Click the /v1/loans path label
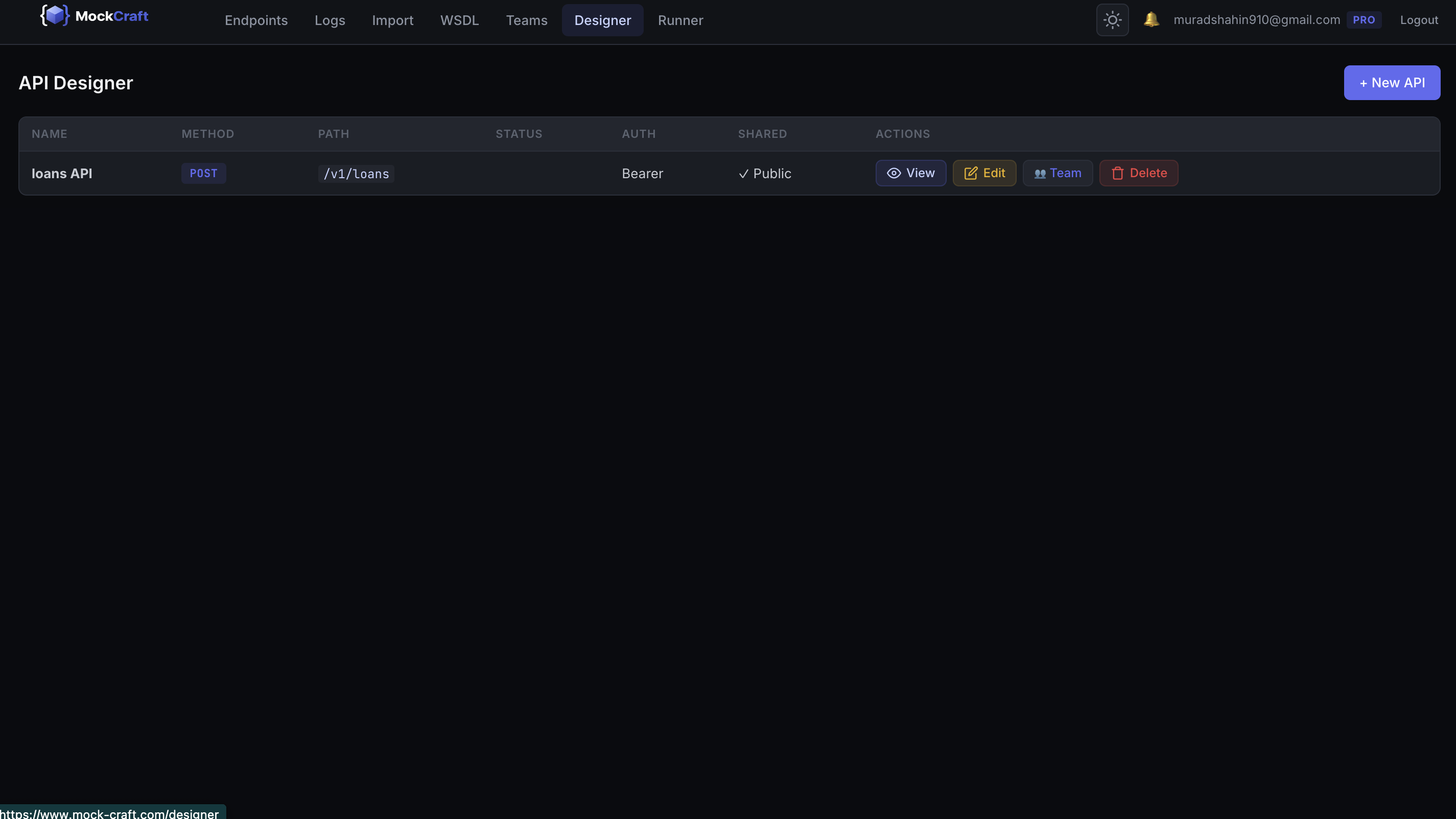The width and height of the screenshot is (1456, 819). pyautogui.click(x=356, y=174)
